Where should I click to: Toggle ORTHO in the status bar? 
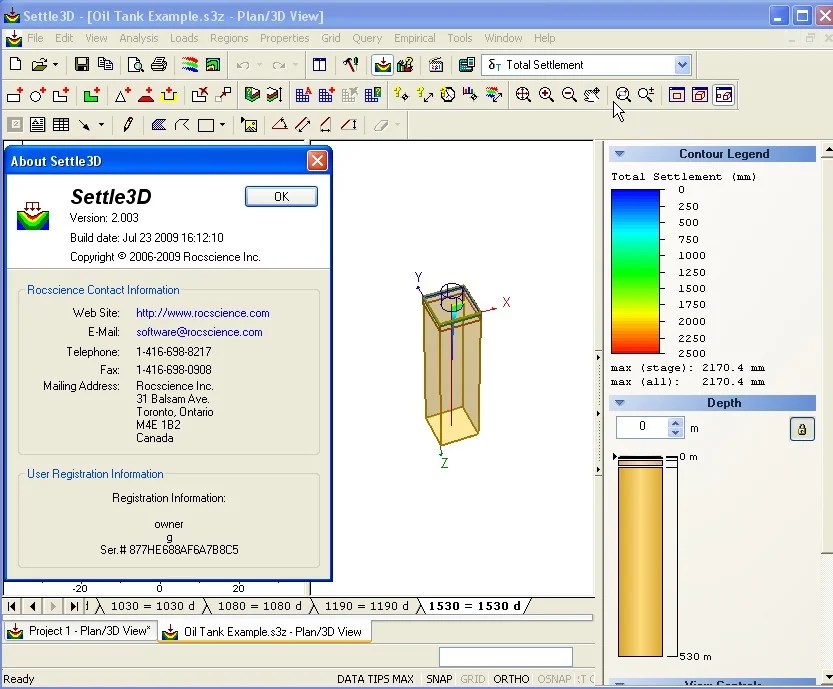point(511,679)
